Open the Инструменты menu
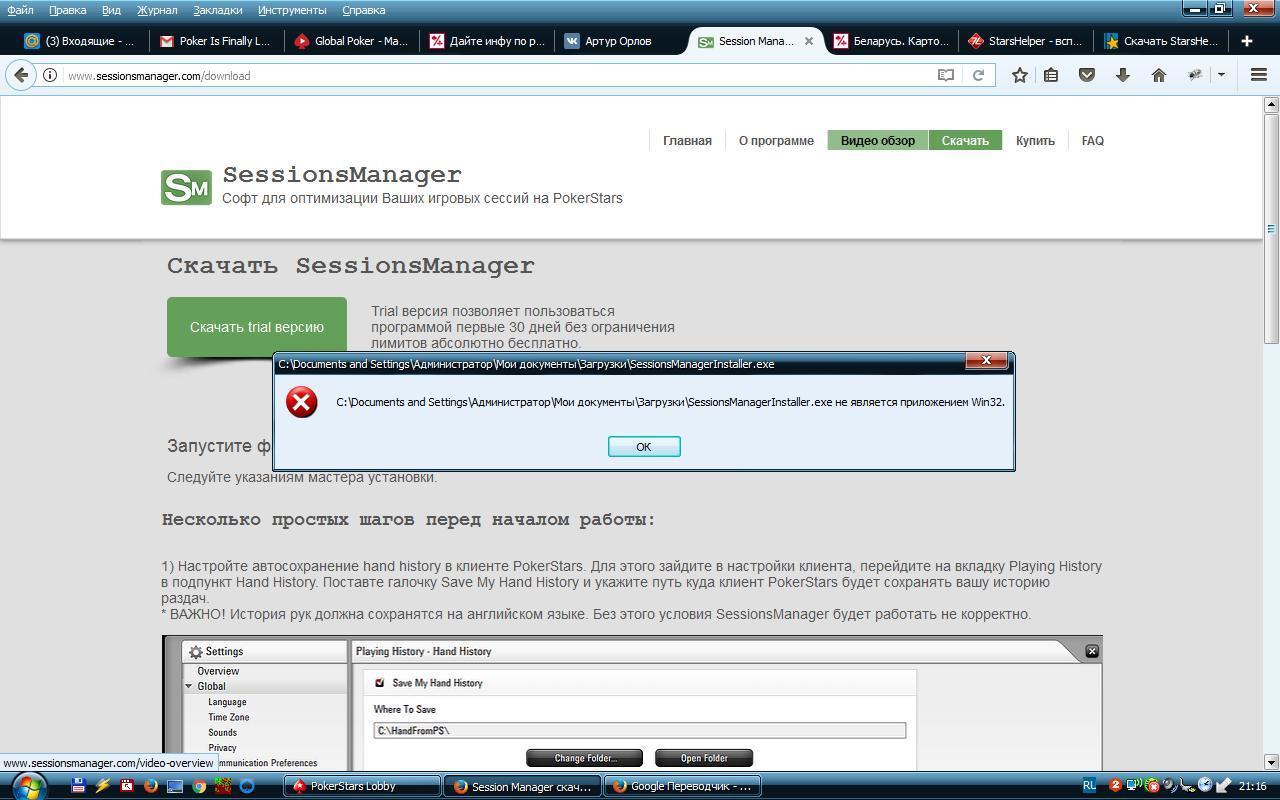Image resolution: width=1280 pixels, height=800 pixels. pyautogui.click(x=292, y=10)
